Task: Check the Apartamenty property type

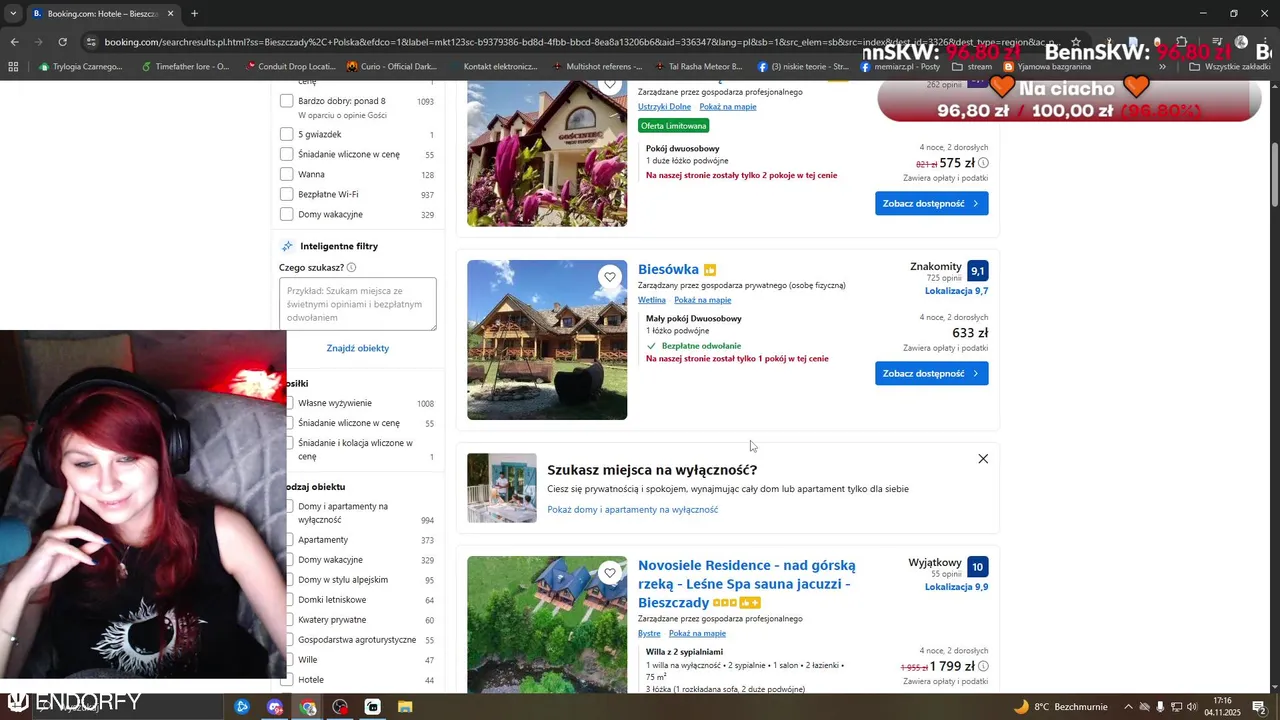Action: (x=290, y=540)
